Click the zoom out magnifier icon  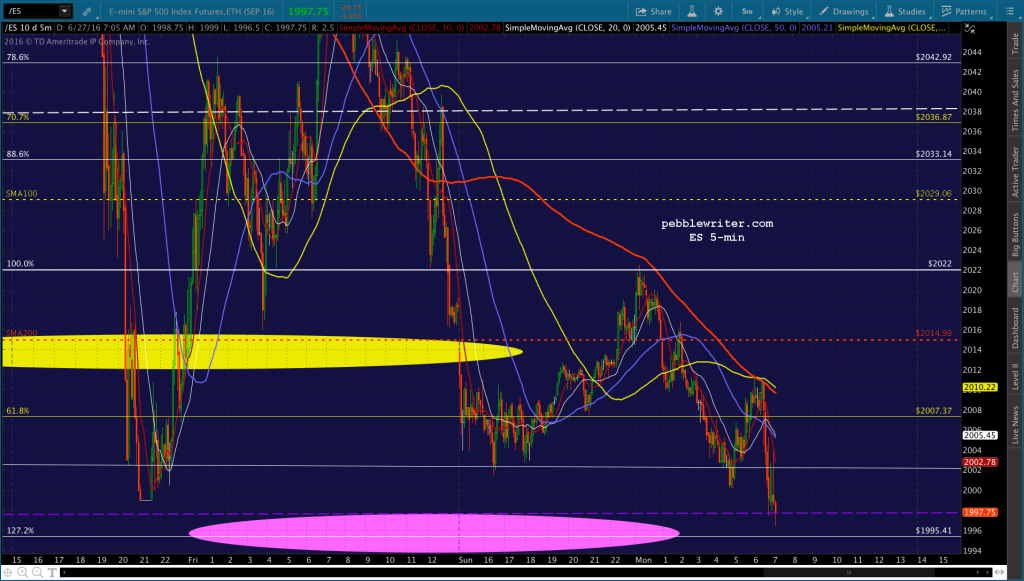point(37,573)
